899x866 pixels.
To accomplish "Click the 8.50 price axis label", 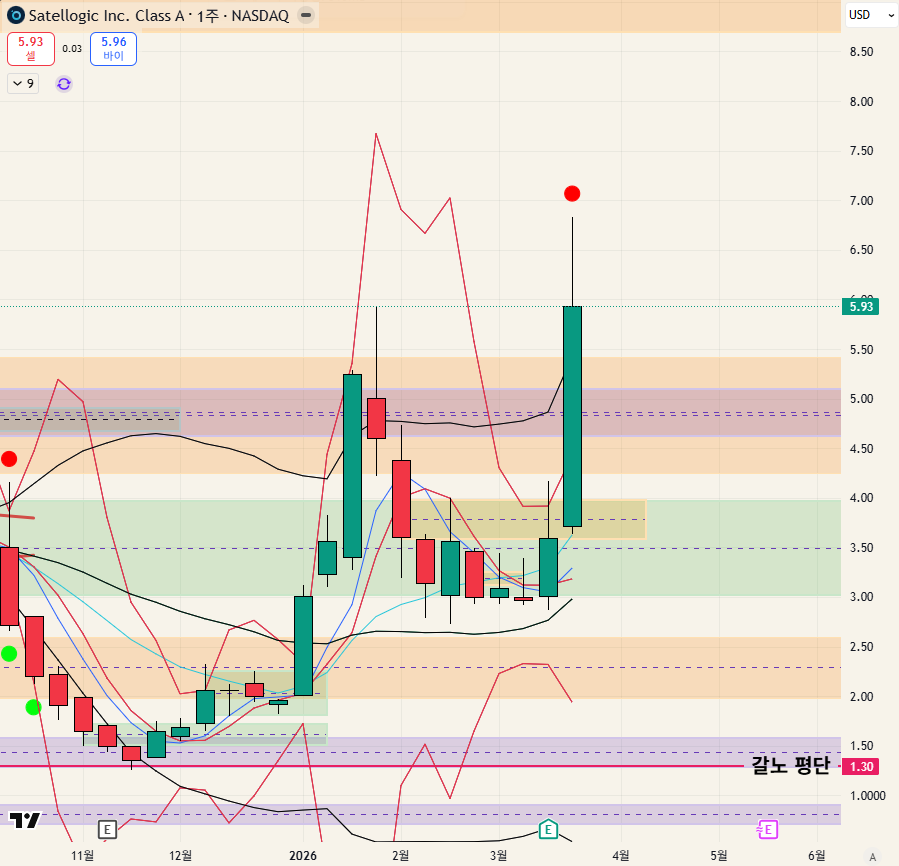I will click(861, 52).
